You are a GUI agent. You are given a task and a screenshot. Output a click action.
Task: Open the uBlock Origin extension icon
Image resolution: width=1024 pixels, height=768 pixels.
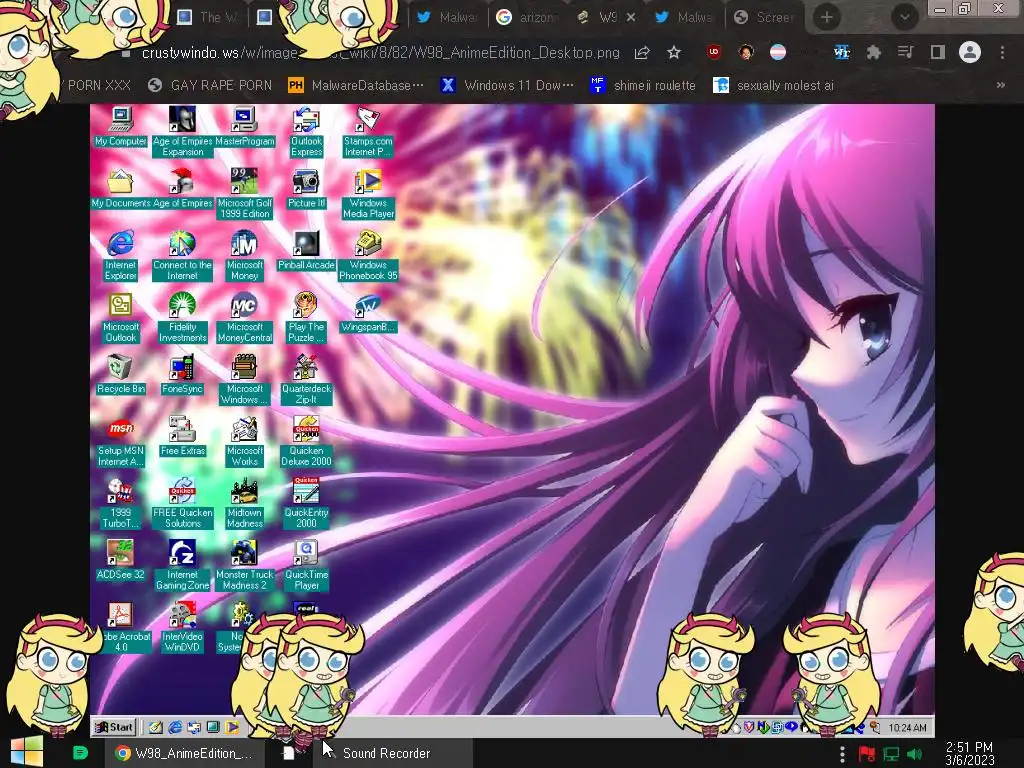click(714, 52)
